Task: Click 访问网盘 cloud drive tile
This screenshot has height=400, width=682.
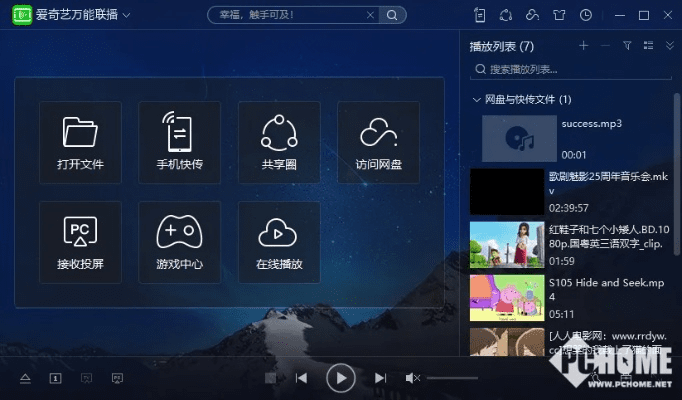Action: tap(378, 142)
